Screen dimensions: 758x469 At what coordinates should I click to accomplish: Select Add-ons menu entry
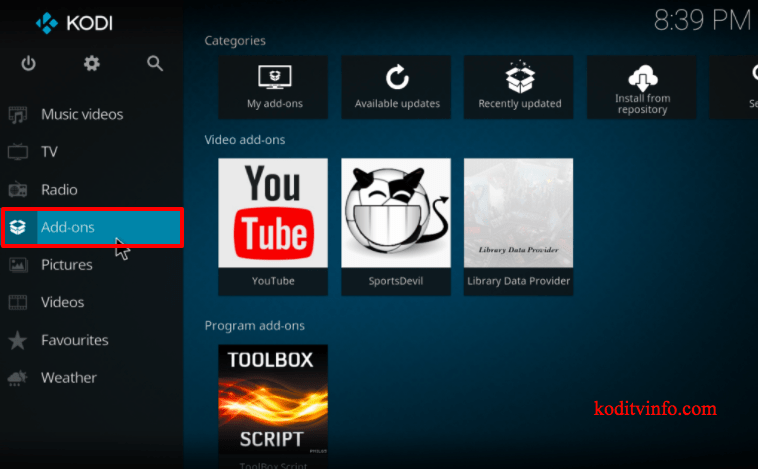[x=92, y=227]
